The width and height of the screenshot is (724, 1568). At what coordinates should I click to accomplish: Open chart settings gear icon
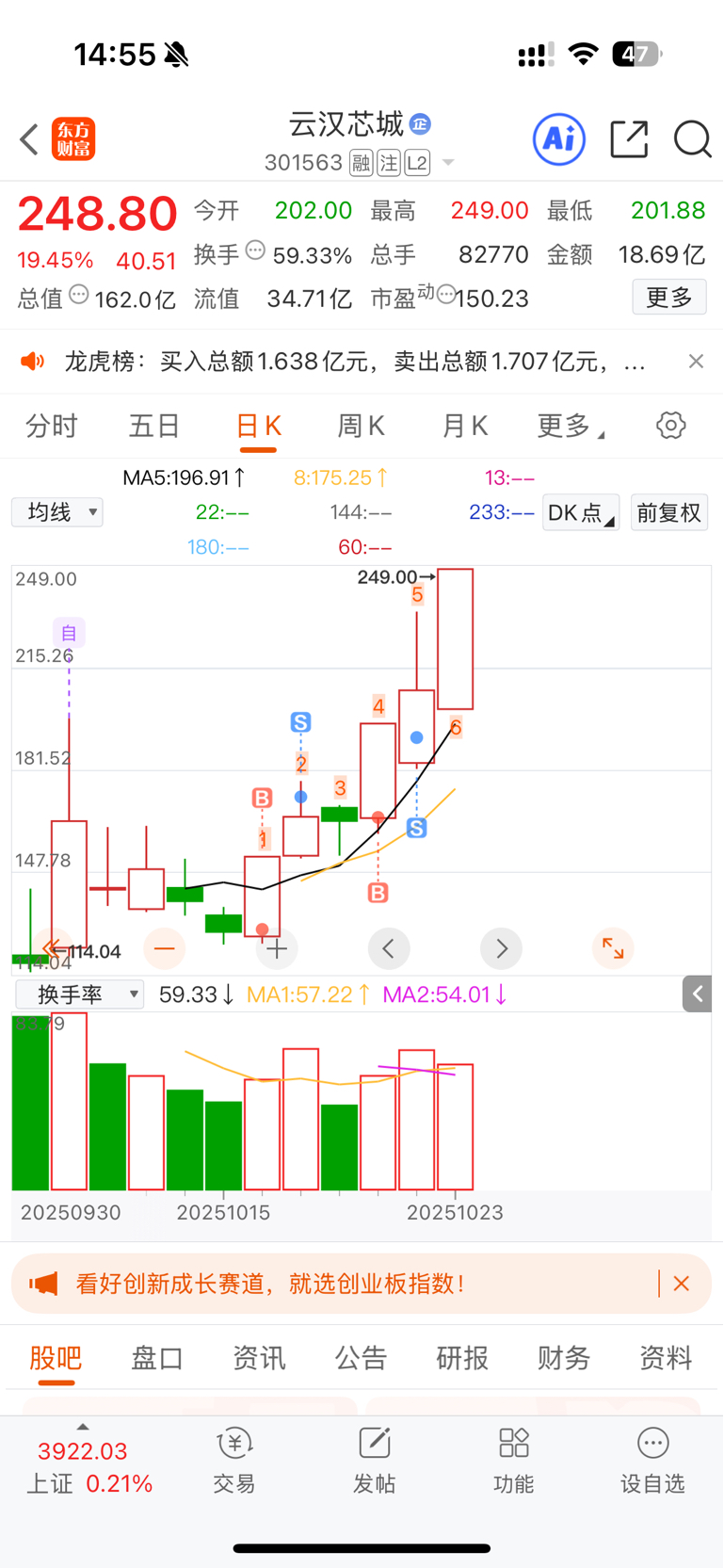(x=670, y=426)
